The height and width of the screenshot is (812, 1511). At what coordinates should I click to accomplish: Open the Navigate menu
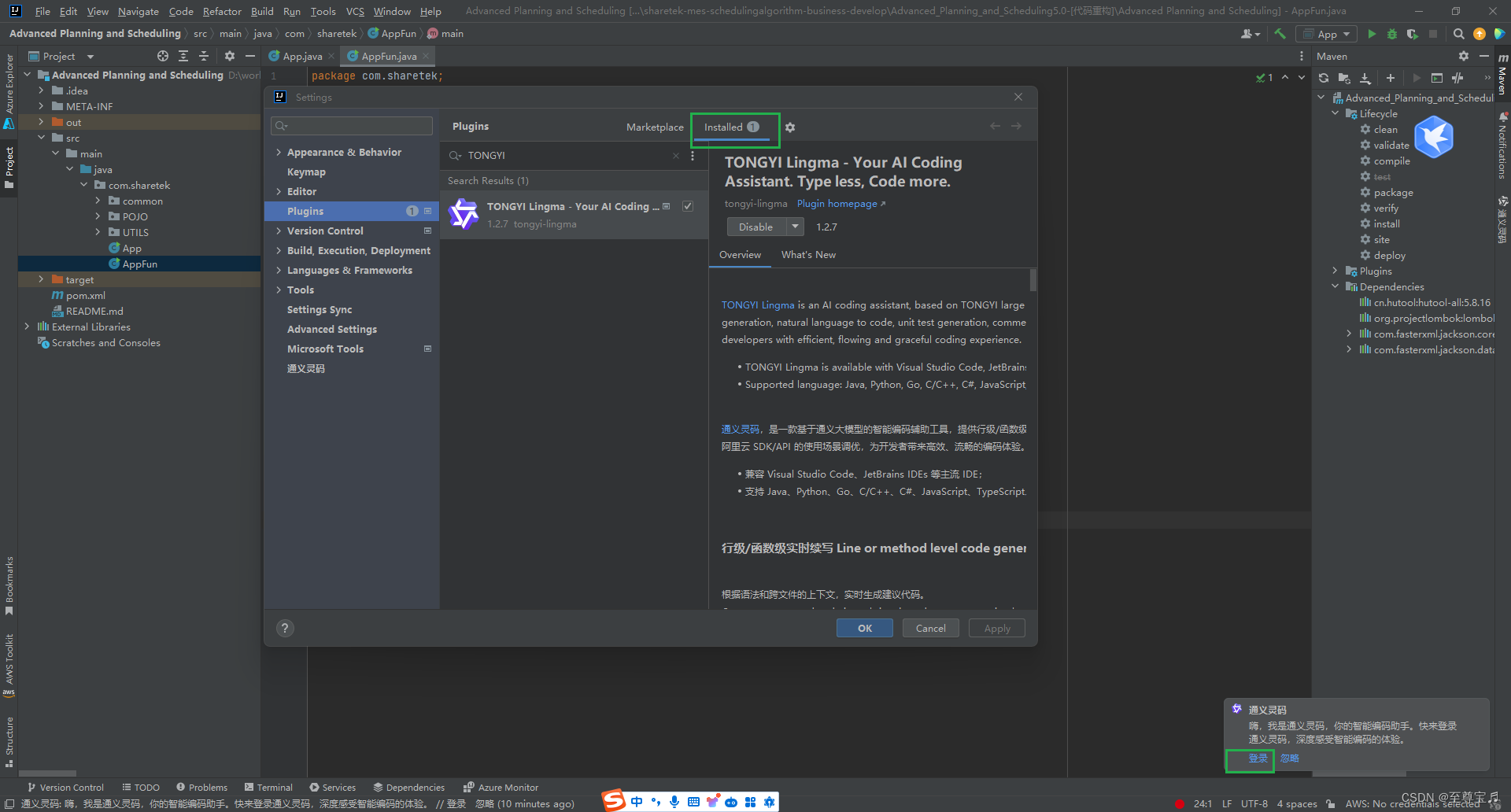tap(139, 11)
